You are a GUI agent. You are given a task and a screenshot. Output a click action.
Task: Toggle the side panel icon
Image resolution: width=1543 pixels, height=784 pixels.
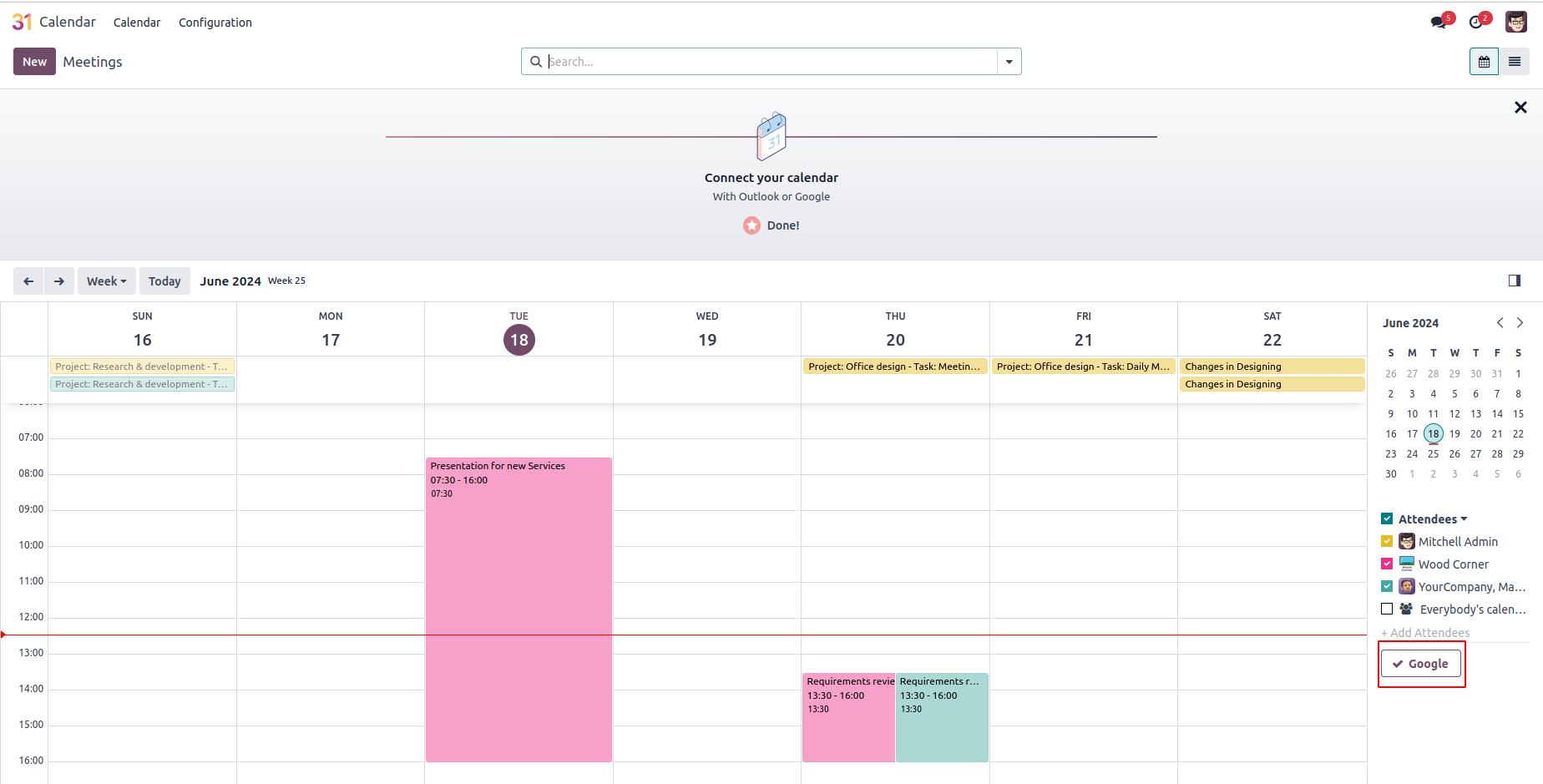[x=1515, y=281]
